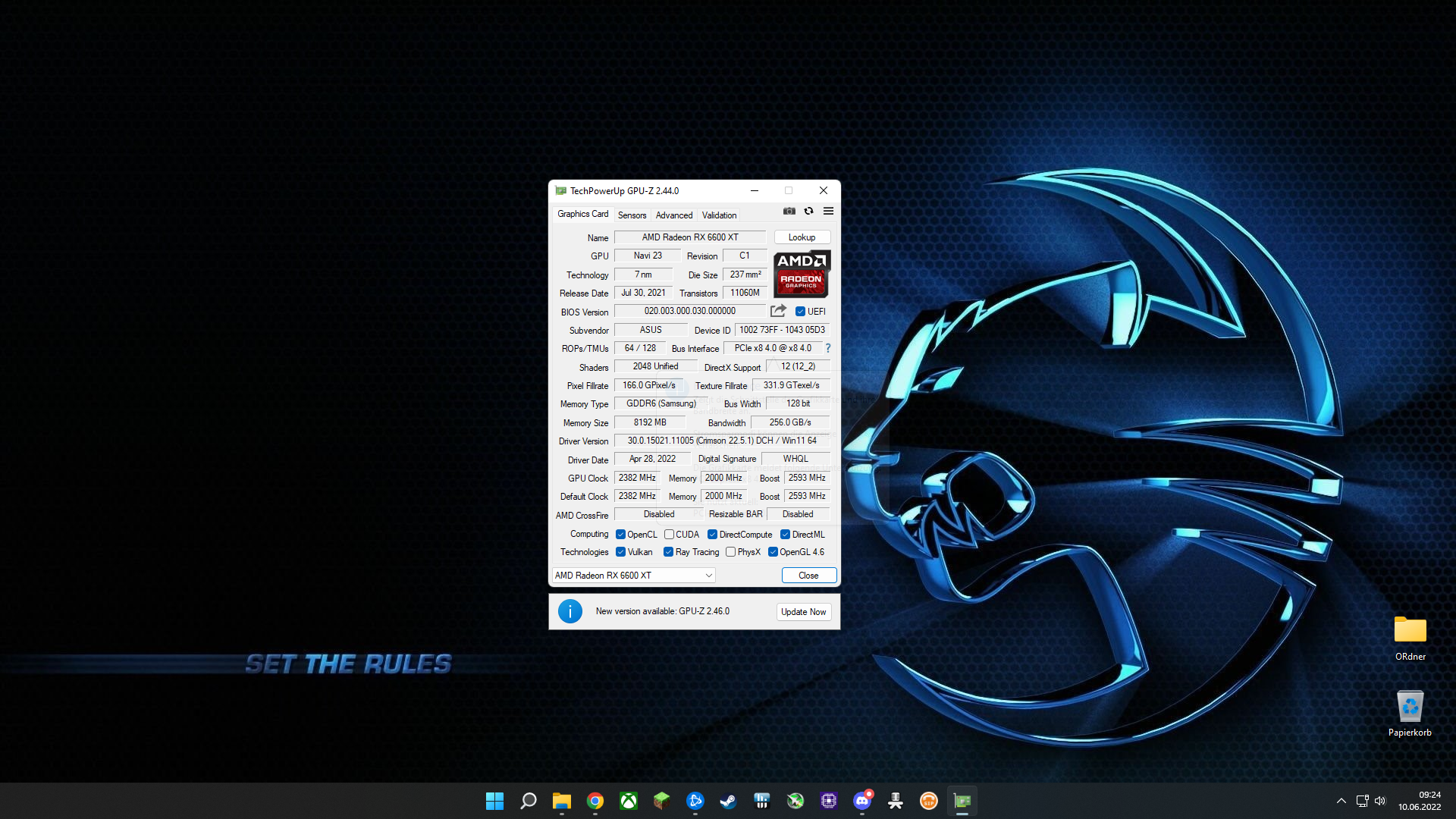Toggle the PhysX checkbox
Viewport: 1456px width, 819px height.
[730, 552]
